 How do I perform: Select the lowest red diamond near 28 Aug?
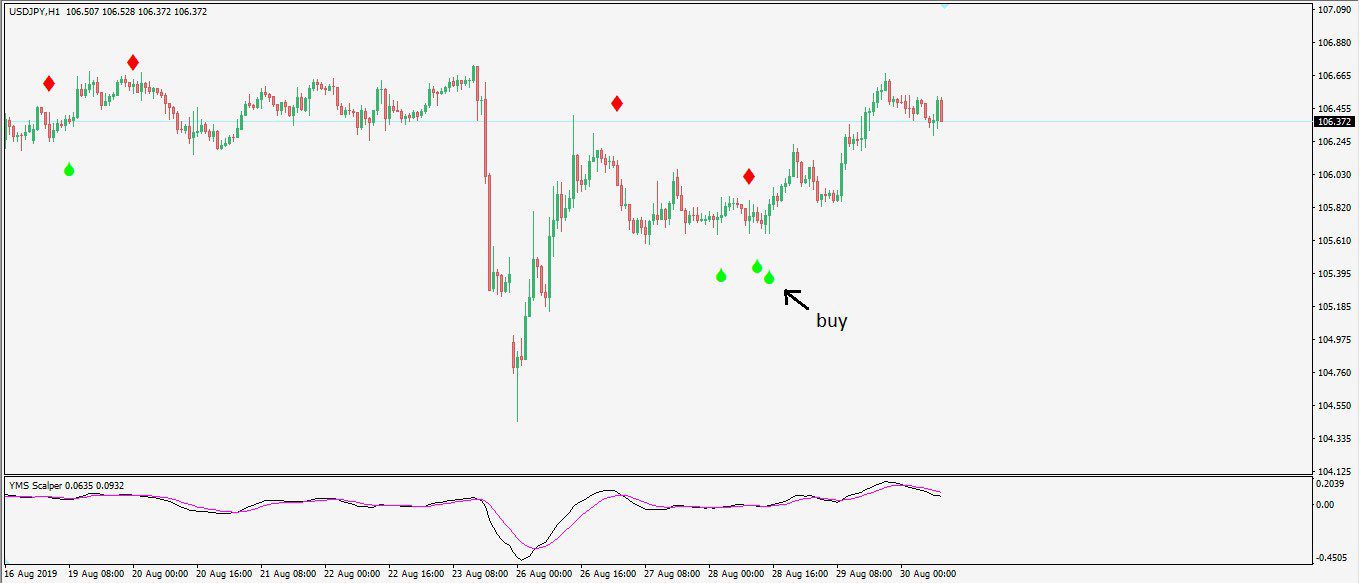[x=749, y=177]
